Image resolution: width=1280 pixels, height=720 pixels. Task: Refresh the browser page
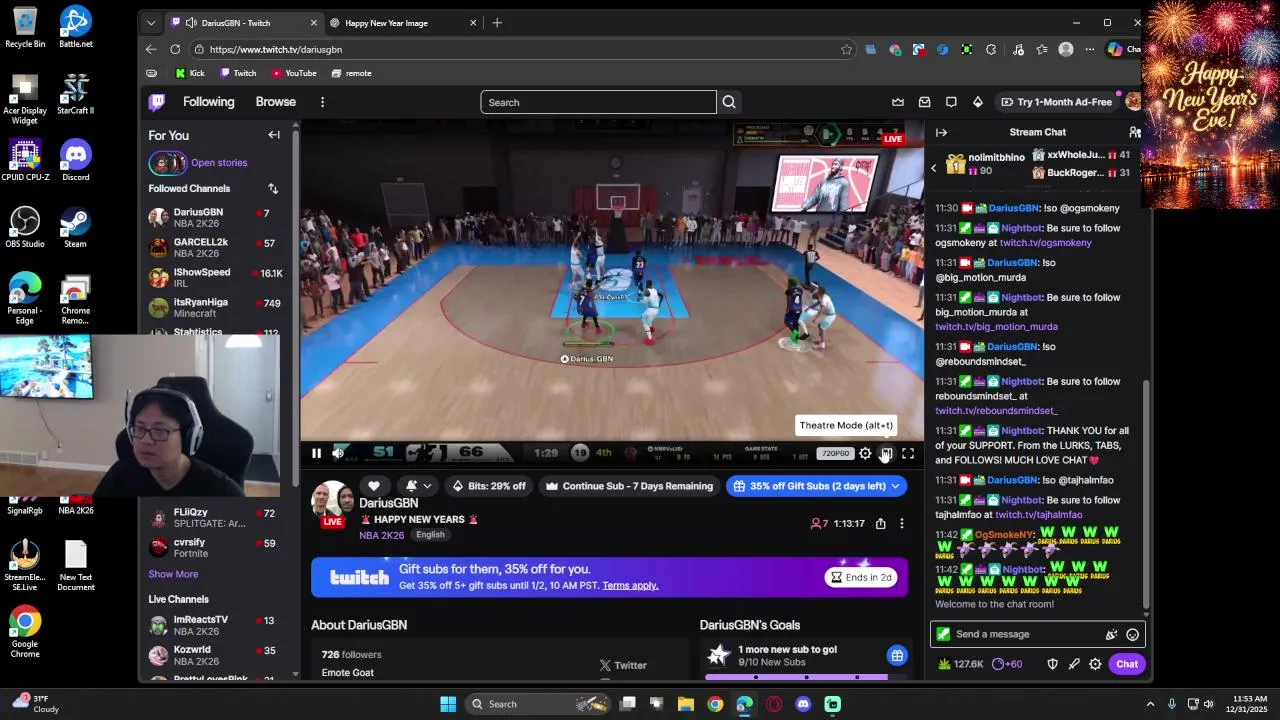pos(175,49)
